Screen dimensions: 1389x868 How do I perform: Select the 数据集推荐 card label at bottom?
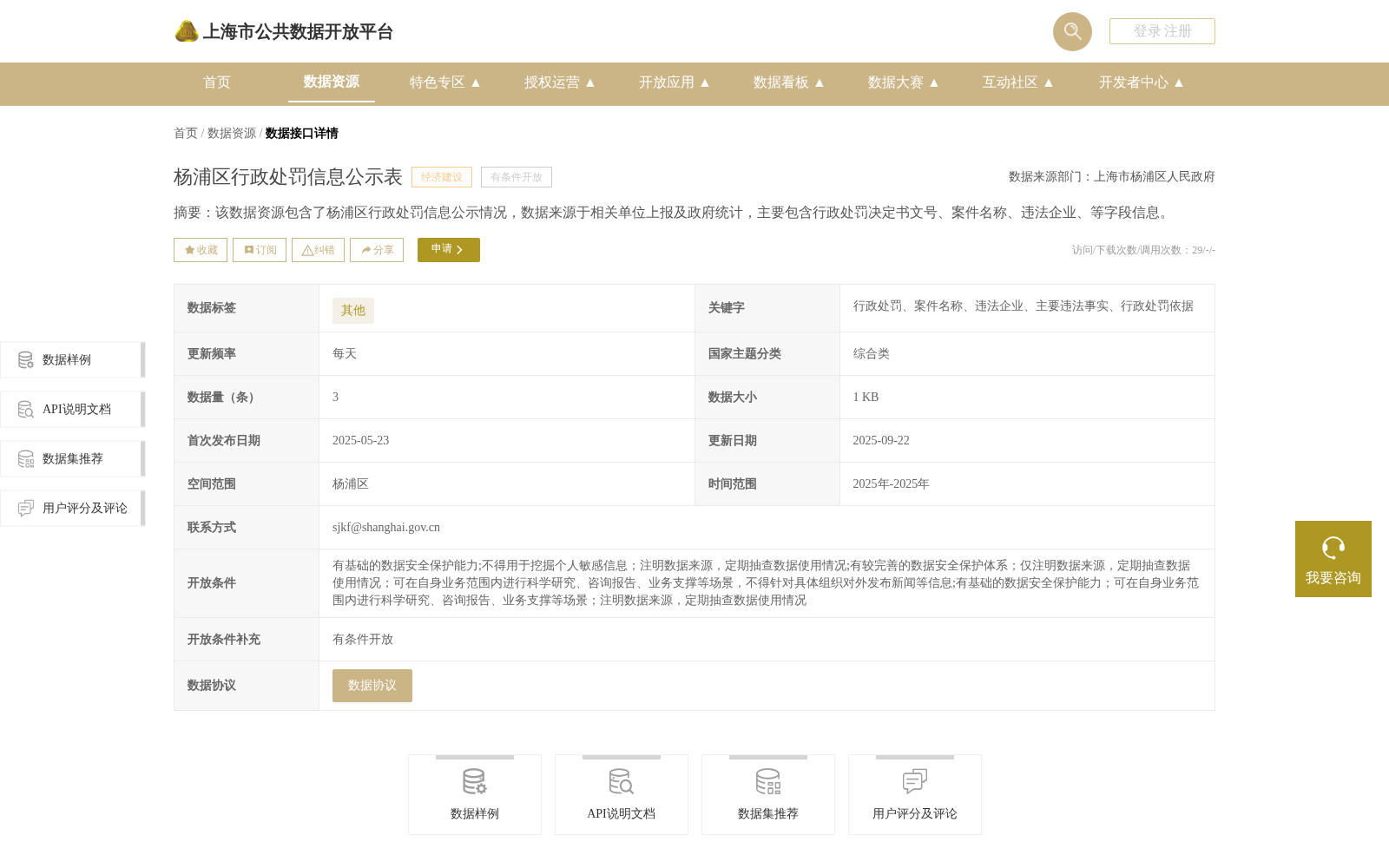tap(768, 813)
